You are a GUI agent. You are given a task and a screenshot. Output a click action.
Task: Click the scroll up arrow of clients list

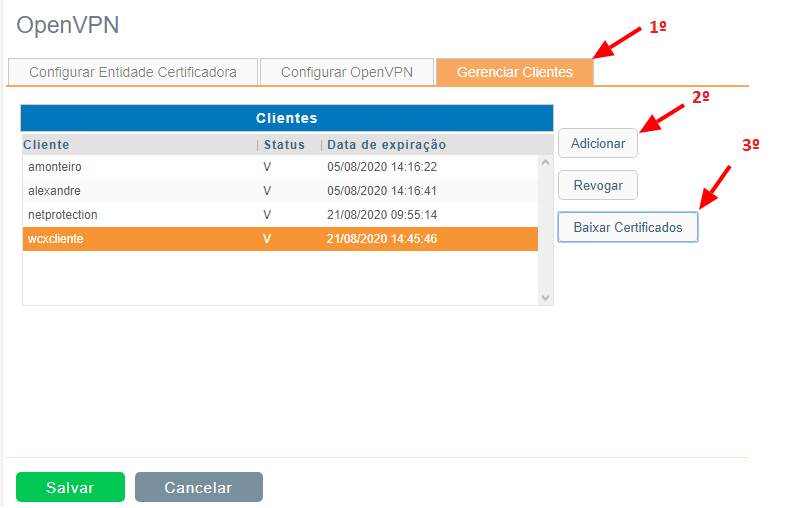[x=545, y=163]
